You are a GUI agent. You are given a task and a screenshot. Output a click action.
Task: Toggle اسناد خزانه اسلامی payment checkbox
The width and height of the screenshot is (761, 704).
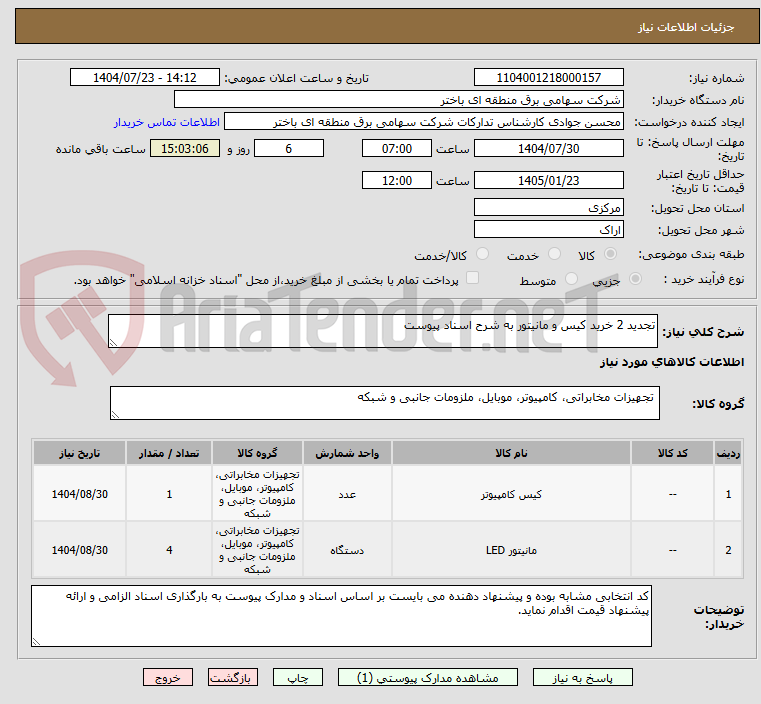(472, 278)
